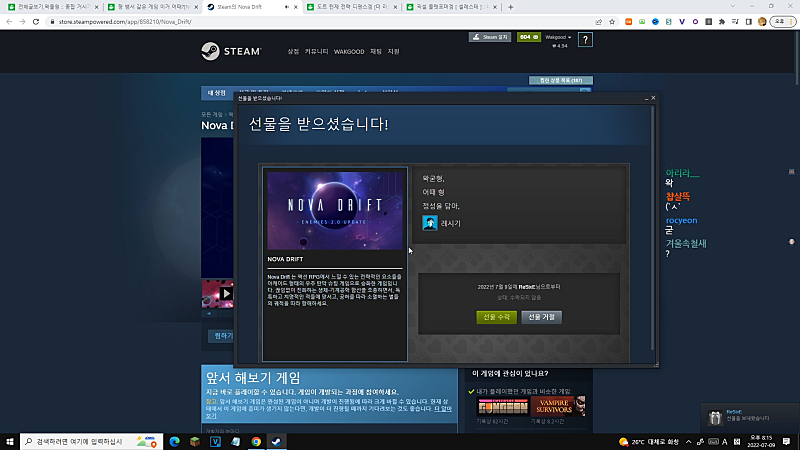Open the Minecraft block taskbar icon

[195, 441]
